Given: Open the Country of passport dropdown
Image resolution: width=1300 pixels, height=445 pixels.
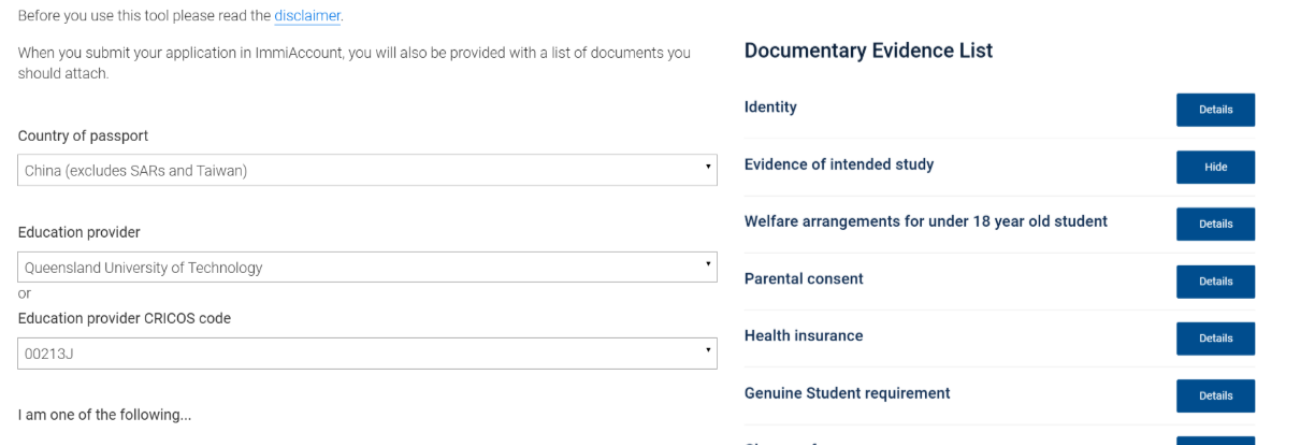Looking at the screenshot, I should tap(367, 170).
